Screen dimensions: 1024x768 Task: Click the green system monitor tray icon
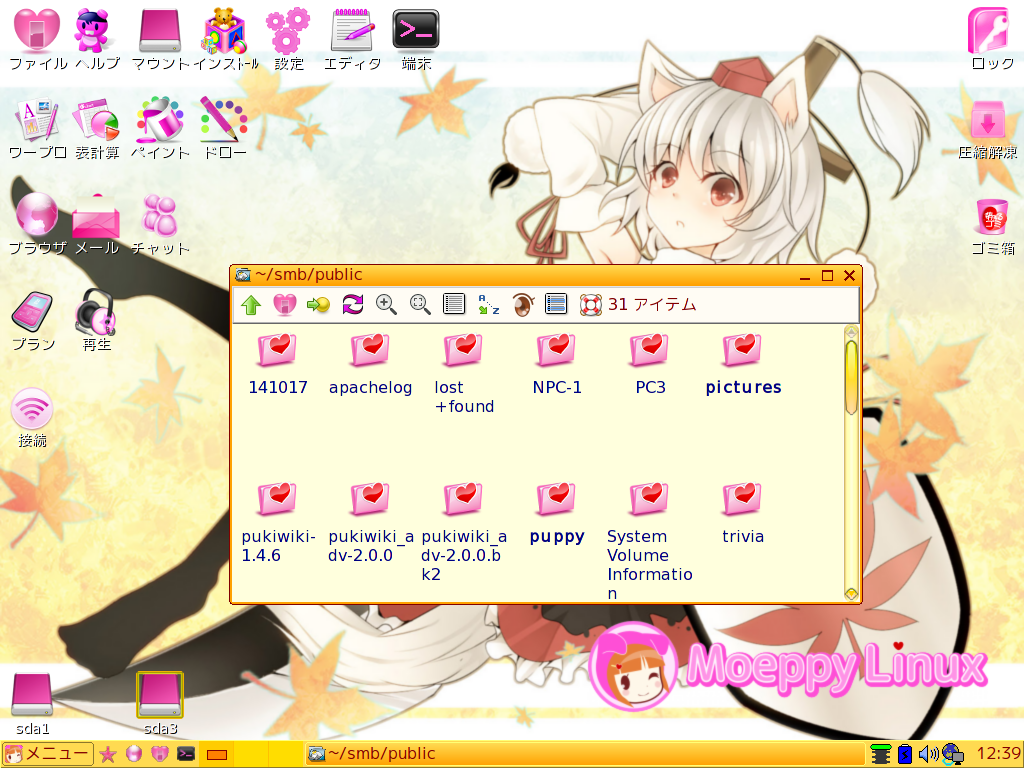(881, 754)
